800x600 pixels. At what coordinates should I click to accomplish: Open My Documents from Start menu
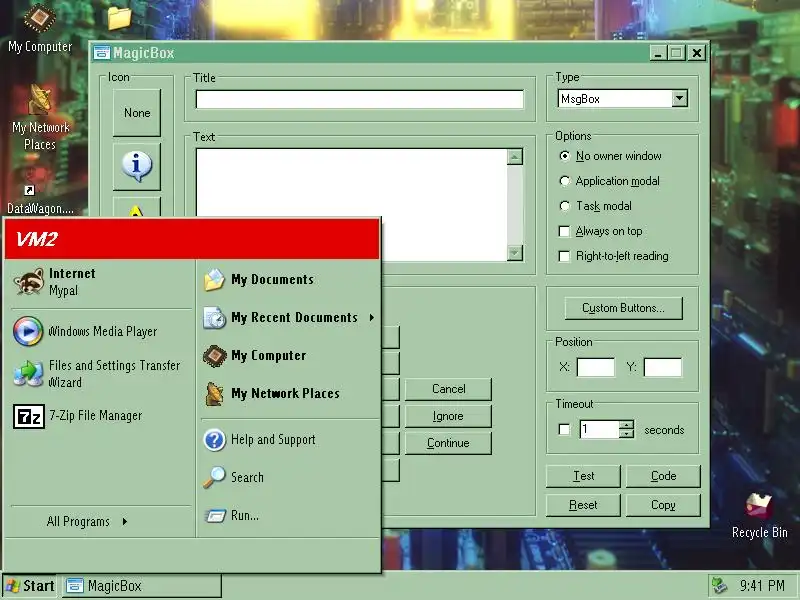tap(289, 280)
